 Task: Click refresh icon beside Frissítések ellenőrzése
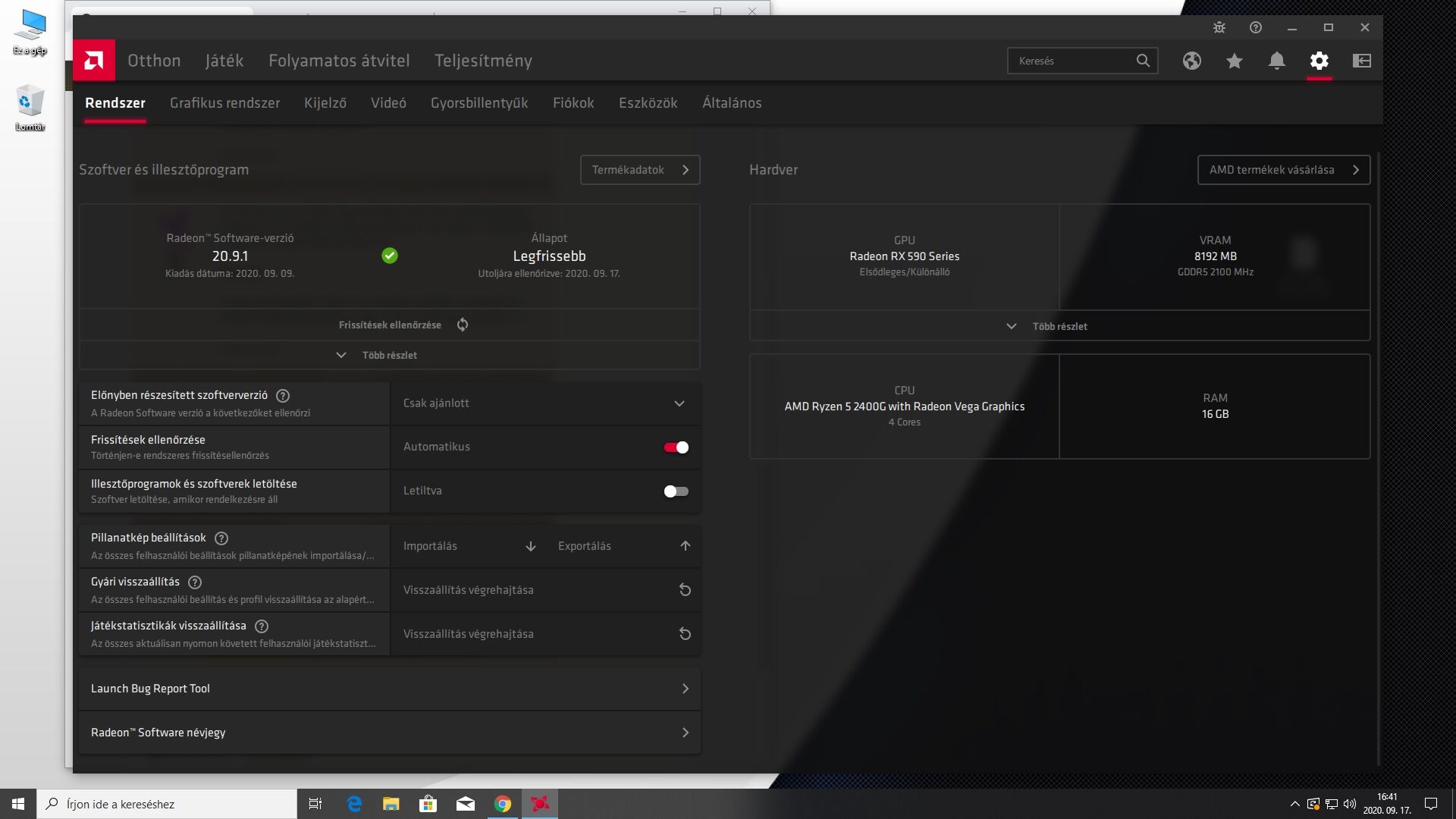click(x=463, y=325)
